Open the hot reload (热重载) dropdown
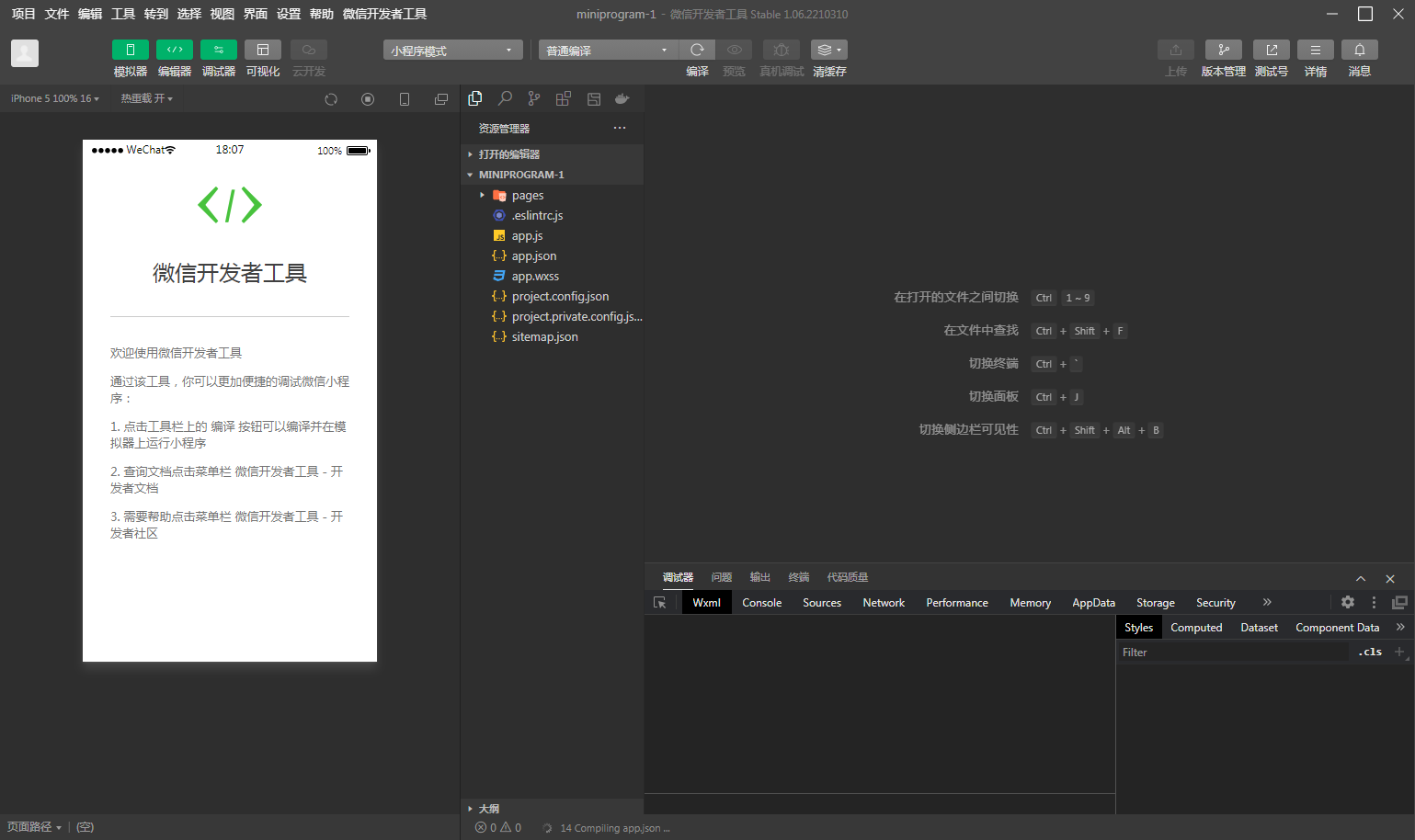 146,98
